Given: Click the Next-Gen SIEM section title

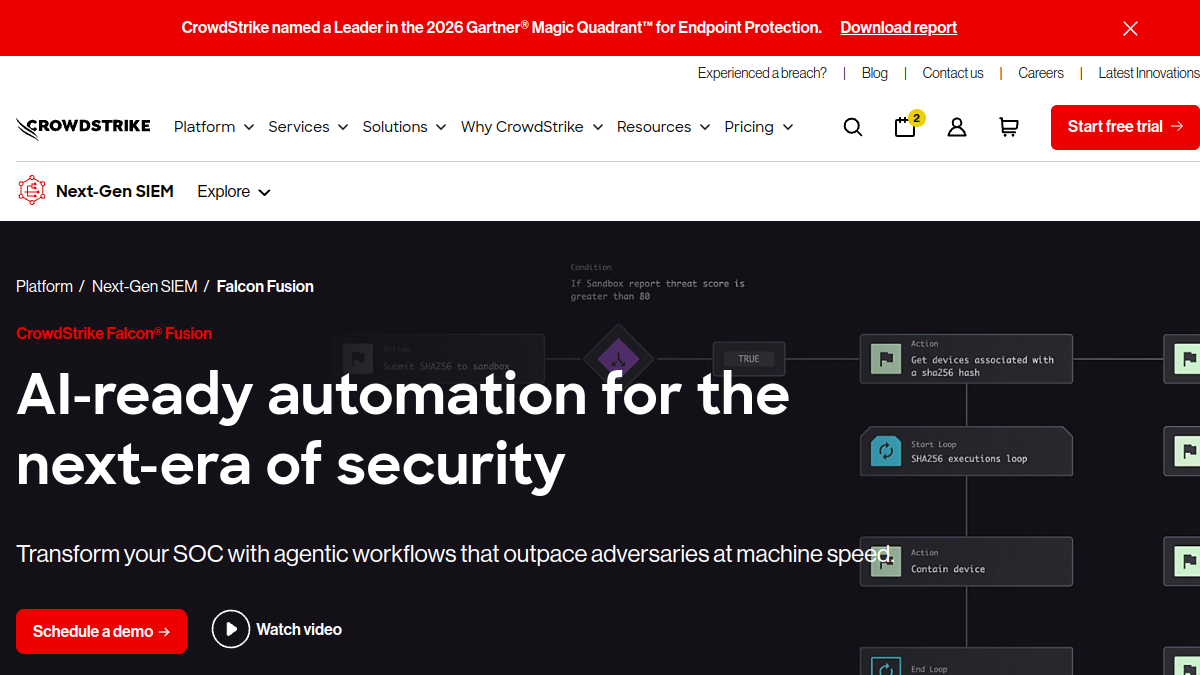Looking at the screenshot, I should [x=115, y=191].
